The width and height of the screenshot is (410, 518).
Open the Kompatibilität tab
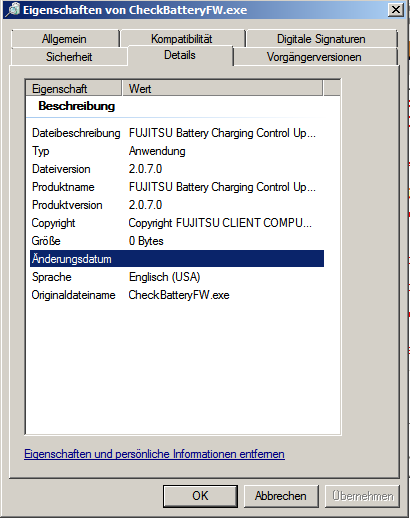pos(182,39)
